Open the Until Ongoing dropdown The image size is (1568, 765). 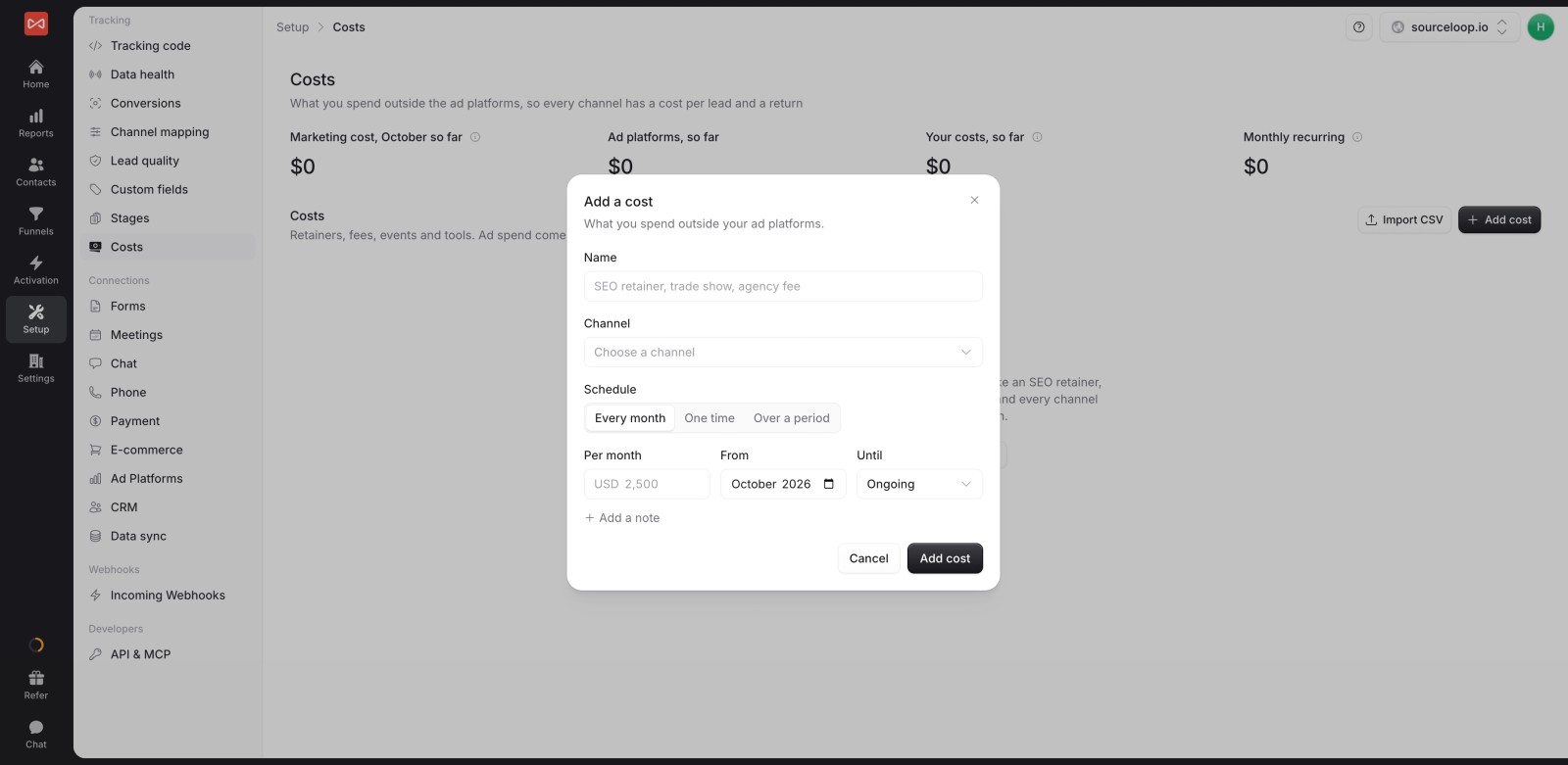pos(919,484)
